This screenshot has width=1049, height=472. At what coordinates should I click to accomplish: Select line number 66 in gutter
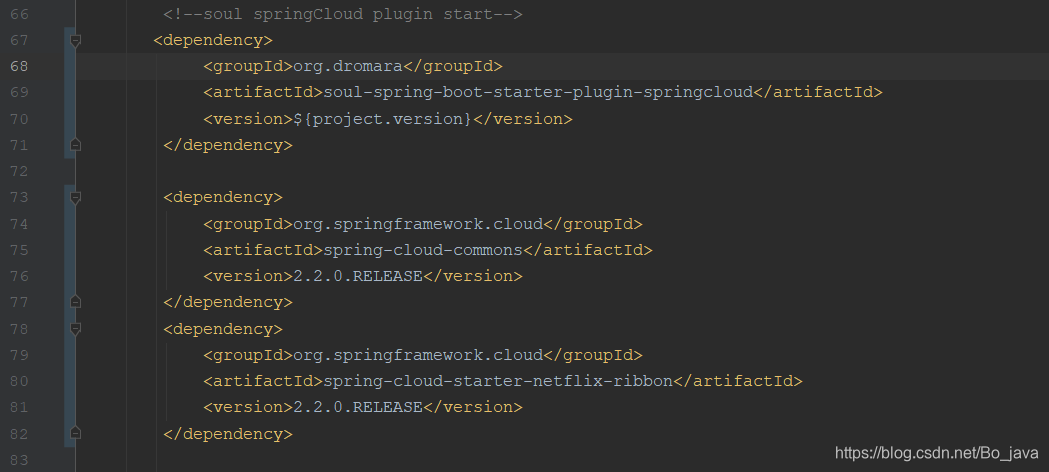point(19,14)
